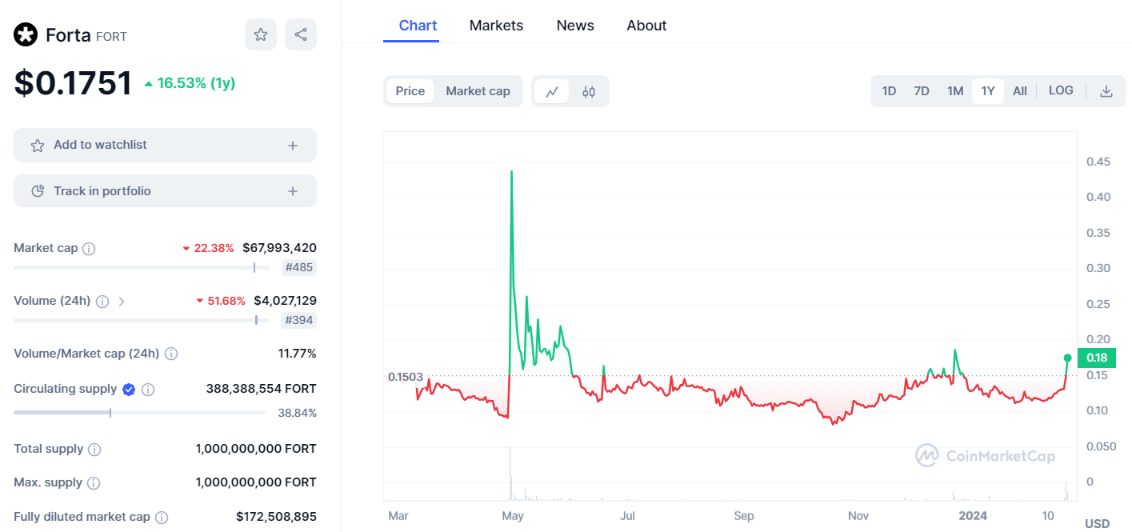
Task: Enable LOG scale on chart
Action: click(x=1061, y=91)
